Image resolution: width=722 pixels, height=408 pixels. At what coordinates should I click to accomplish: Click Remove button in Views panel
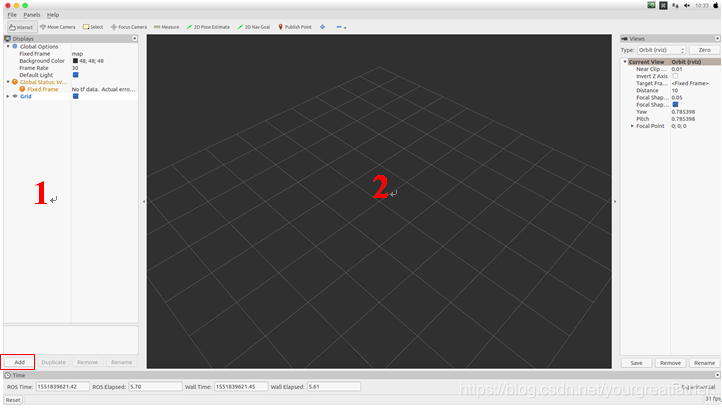670,363
